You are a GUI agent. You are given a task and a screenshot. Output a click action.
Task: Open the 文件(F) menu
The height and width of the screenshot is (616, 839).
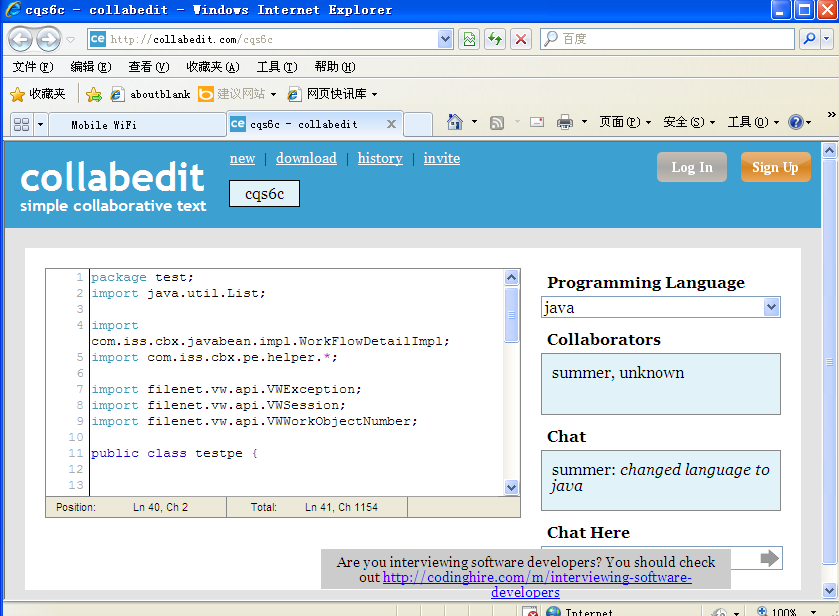tap(33, 67)
